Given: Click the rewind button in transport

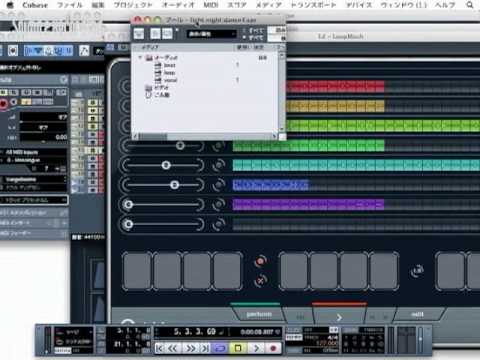Looking at the screenshot, I should pos(173,348).
